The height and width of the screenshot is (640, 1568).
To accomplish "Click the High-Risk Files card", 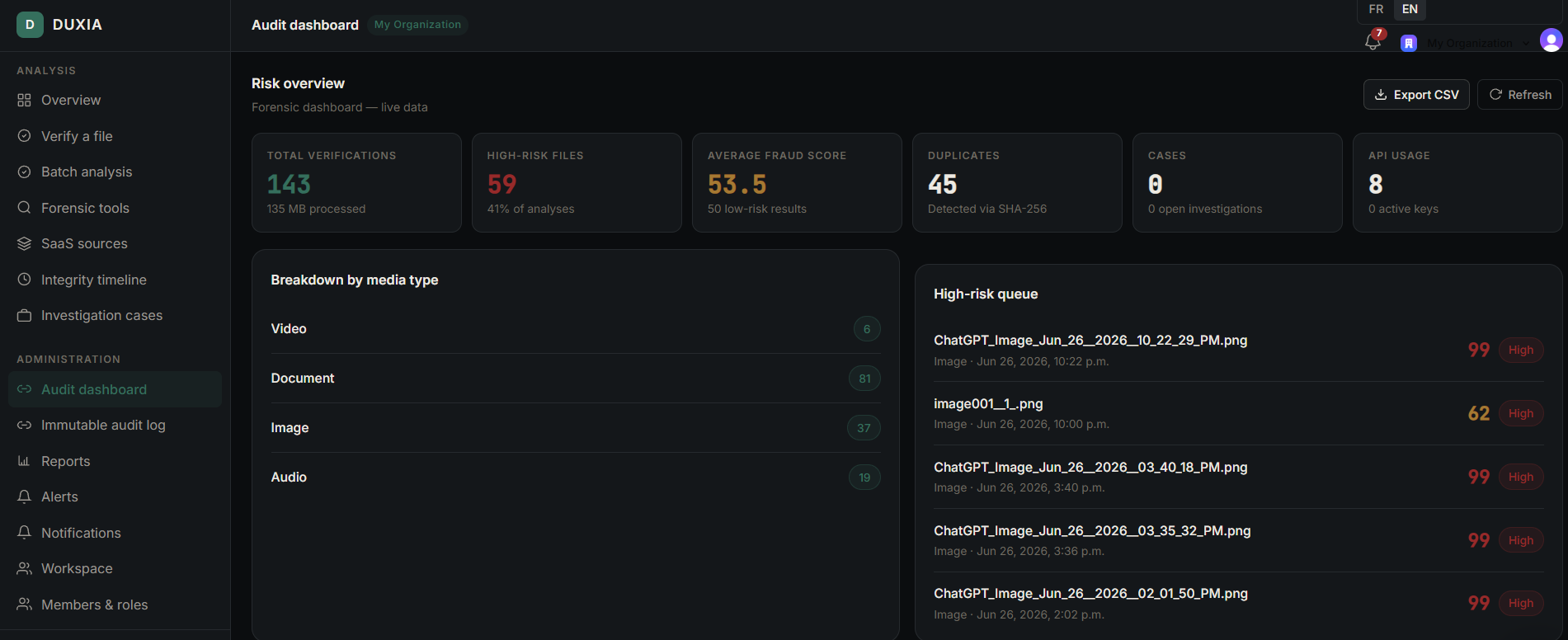I will [577, 182].
